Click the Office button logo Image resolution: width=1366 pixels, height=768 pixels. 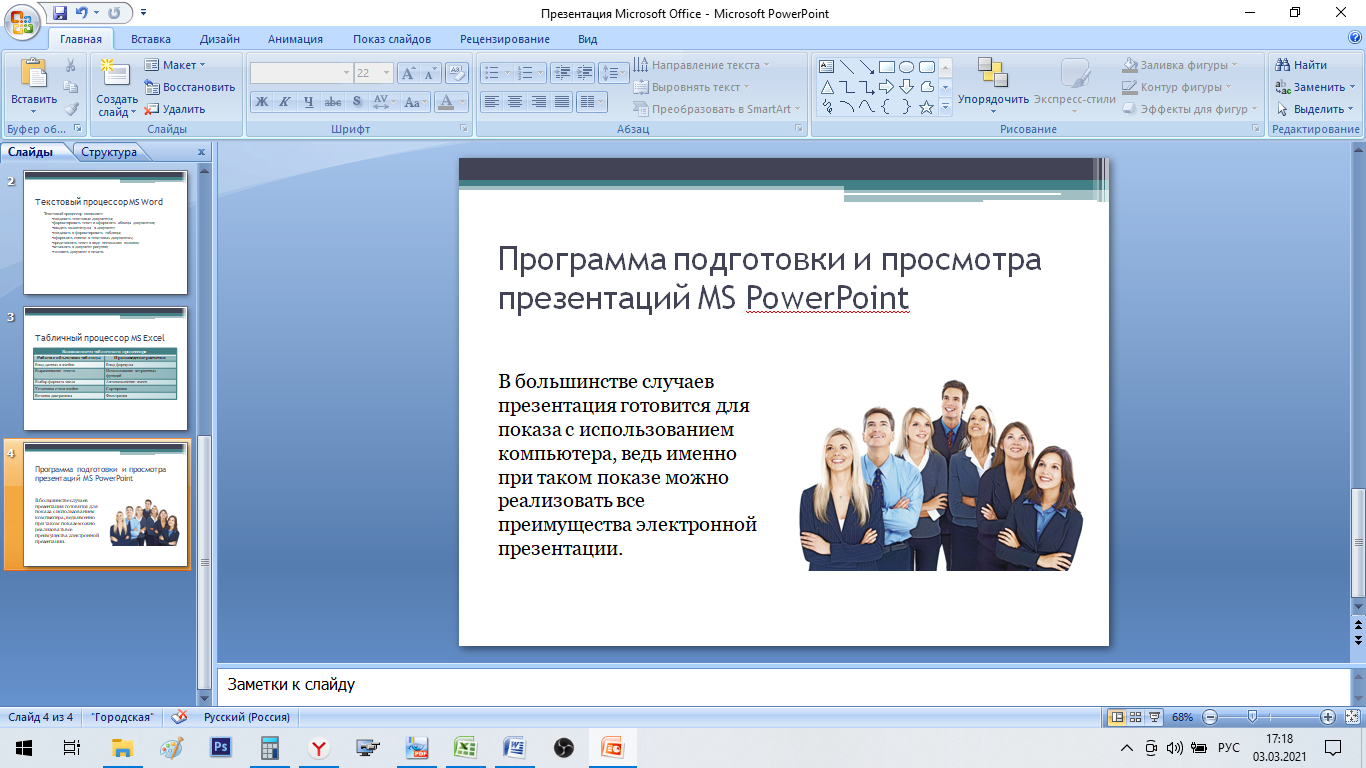point(22,20)
